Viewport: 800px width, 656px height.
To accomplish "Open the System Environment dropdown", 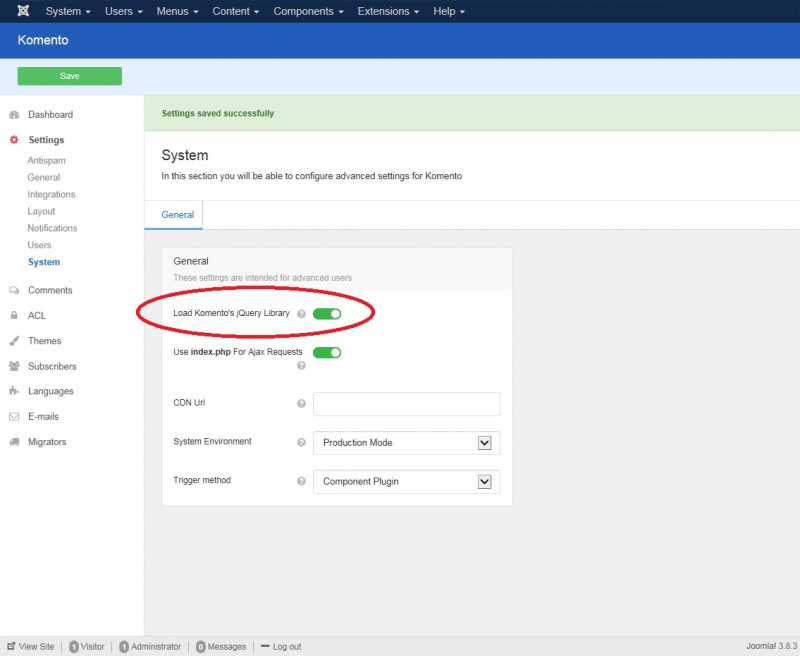I will click(406, 443).
